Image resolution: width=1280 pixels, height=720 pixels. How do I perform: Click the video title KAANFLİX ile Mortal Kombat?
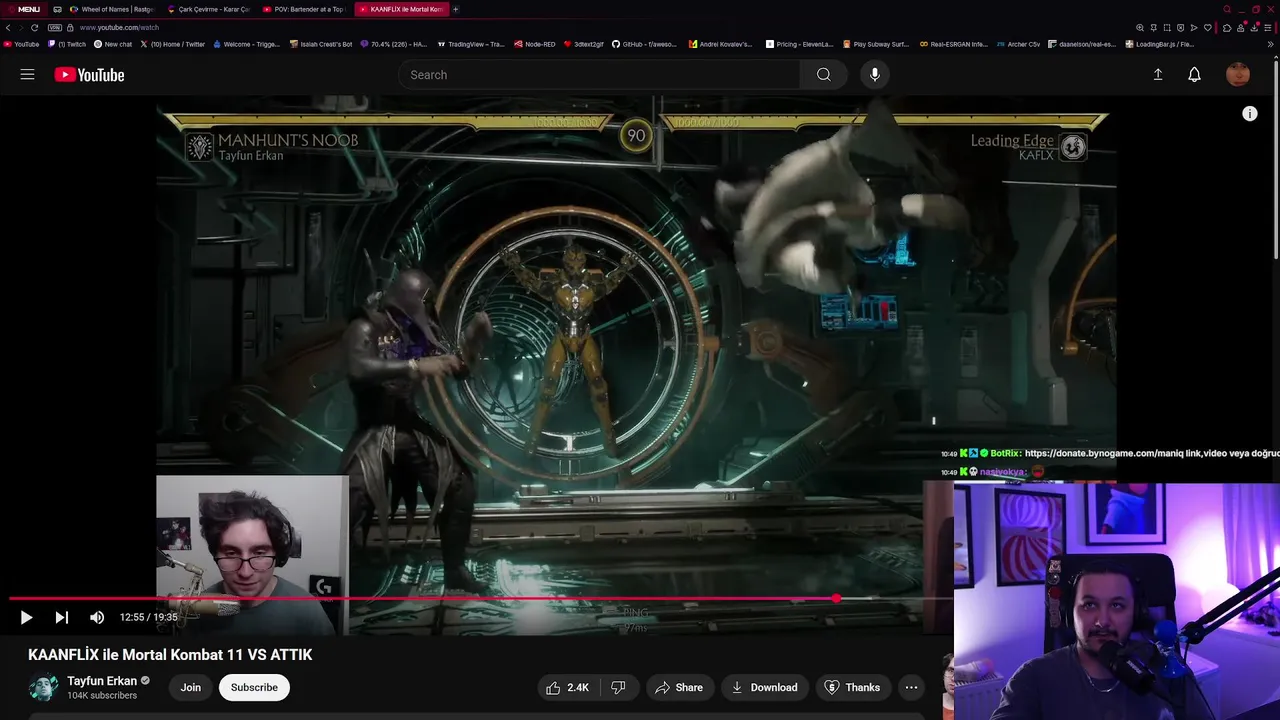(x=170, y=655)
